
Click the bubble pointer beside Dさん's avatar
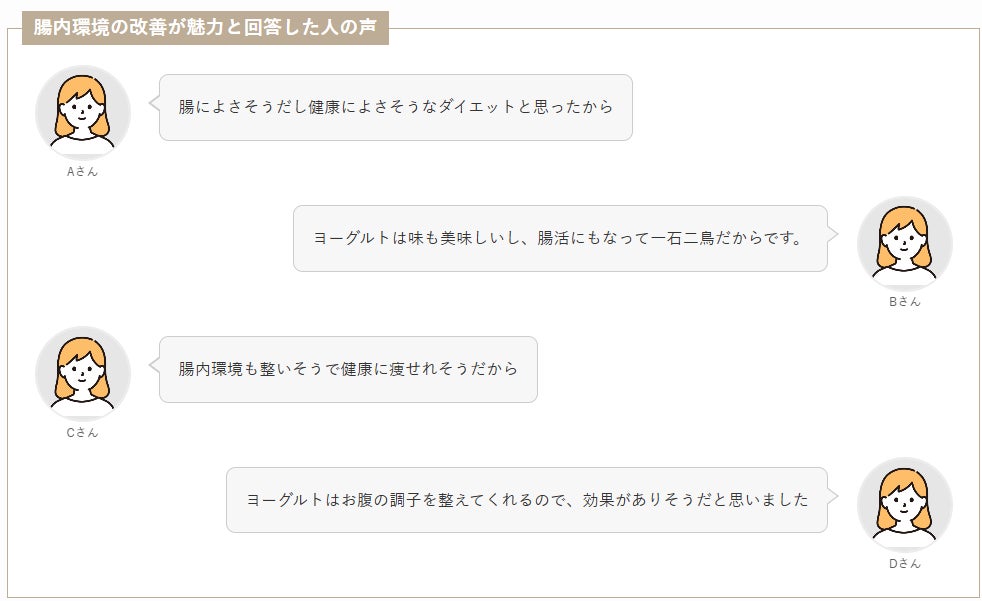click(833, 496)
